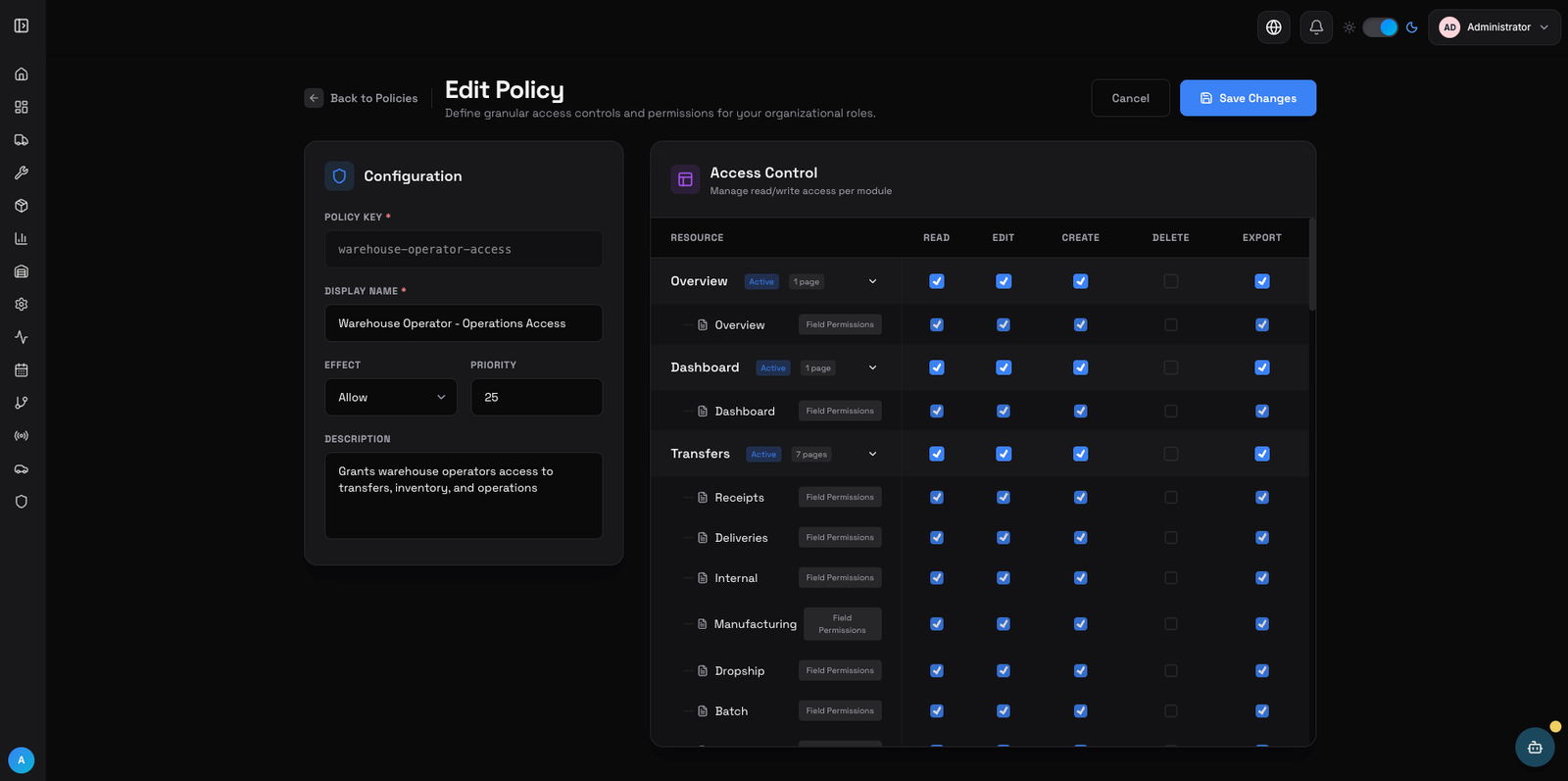This screenshot has height=781, width=1568.
Task: Open the chatbot assistant button
Action: point(1535,747)
